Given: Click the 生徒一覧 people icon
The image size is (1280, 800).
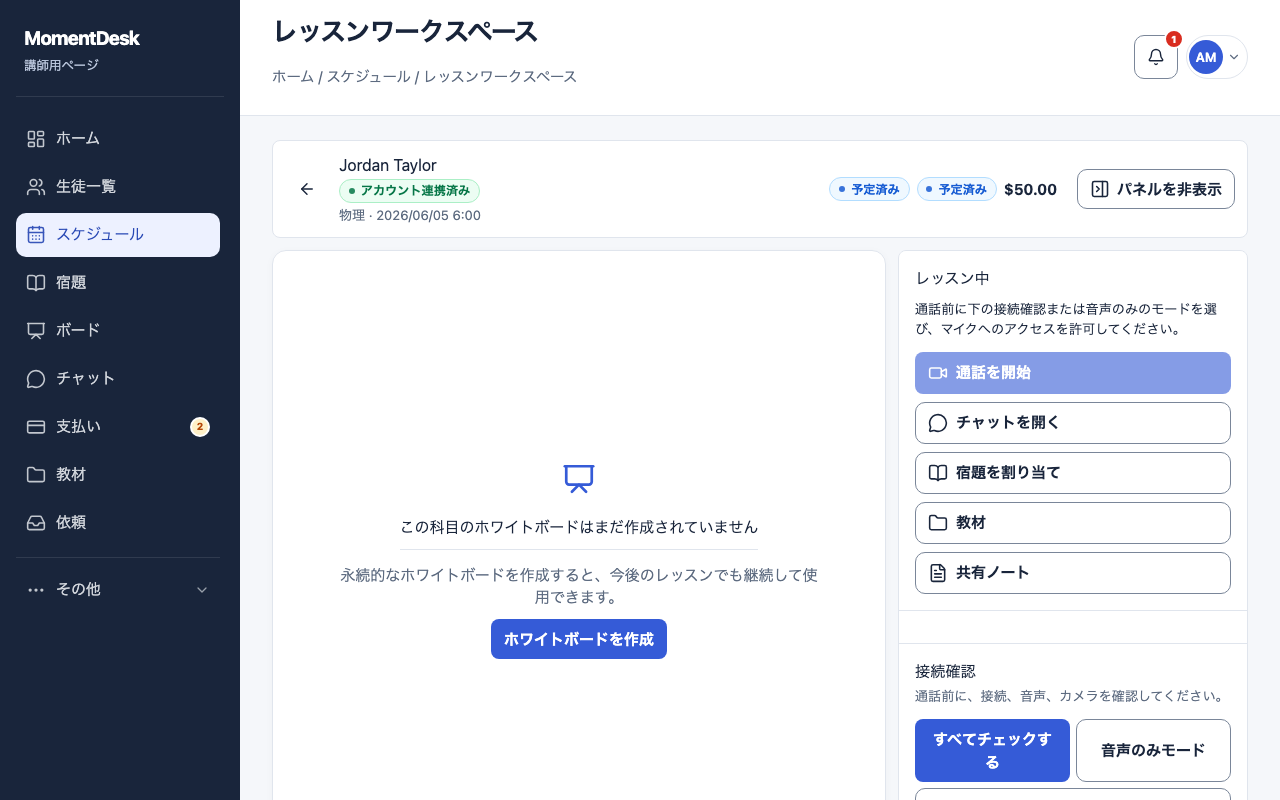Looking at the screenshot, I should click(36, 187).
